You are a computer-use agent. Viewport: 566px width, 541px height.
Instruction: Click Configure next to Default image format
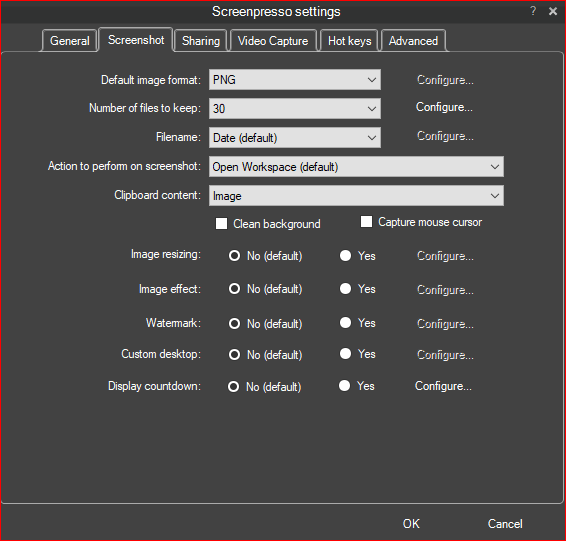tap(445, 80)
